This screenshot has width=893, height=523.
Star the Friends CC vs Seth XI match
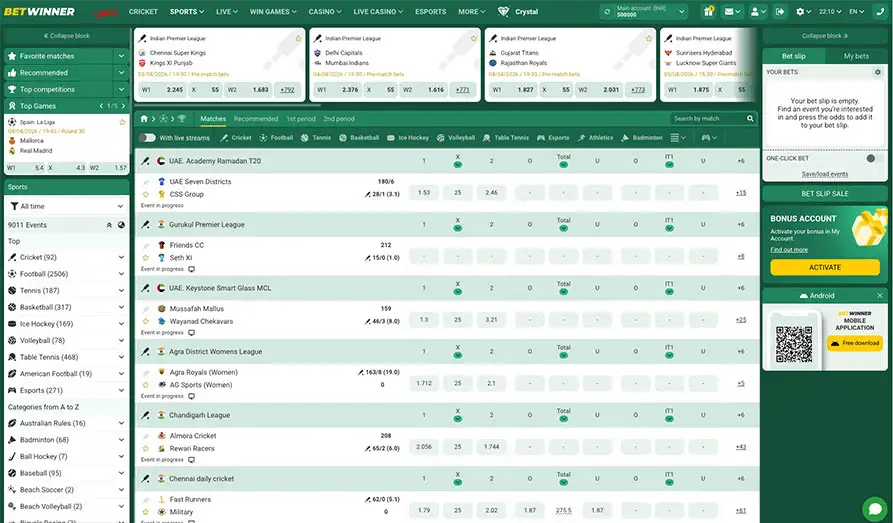146,258
